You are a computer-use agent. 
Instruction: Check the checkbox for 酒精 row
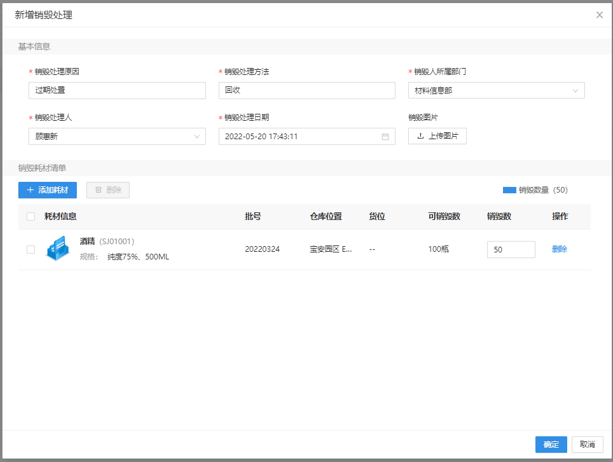[30, 249]
